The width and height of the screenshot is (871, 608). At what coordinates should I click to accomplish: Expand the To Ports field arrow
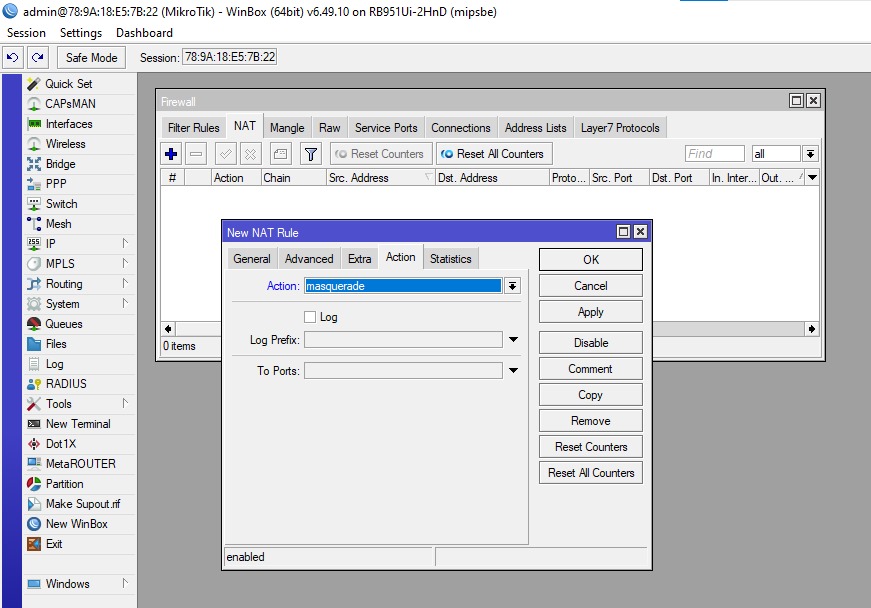coord(513,370)
